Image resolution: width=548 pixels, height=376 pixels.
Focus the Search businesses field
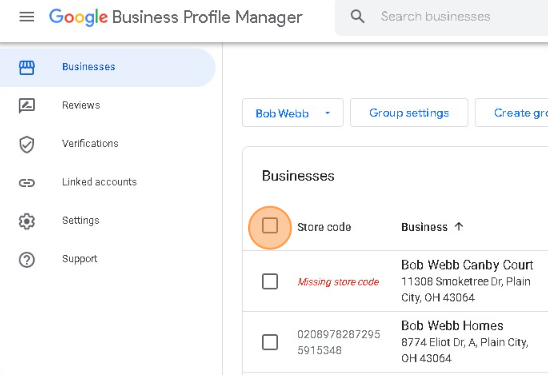pyautogui.click(x=442, y=17)
